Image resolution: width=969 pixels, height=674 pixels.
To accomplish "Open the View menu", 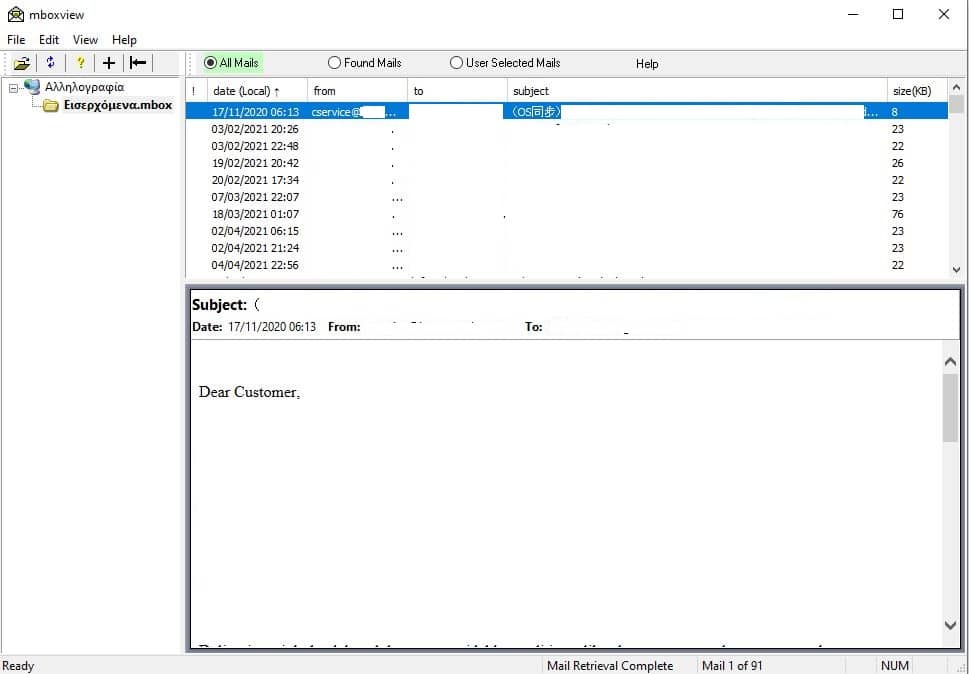I will click(x=85, y=40).
